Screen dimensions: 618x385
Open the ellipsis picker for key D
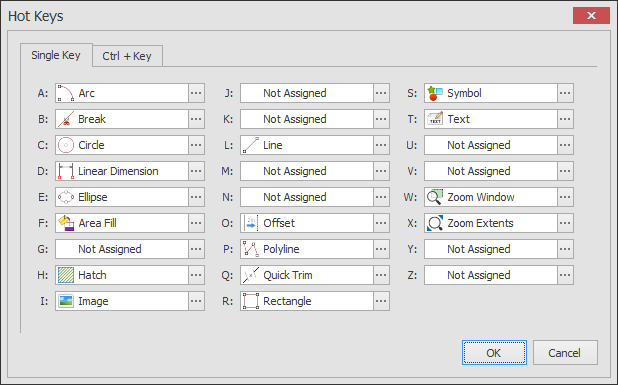196,171
